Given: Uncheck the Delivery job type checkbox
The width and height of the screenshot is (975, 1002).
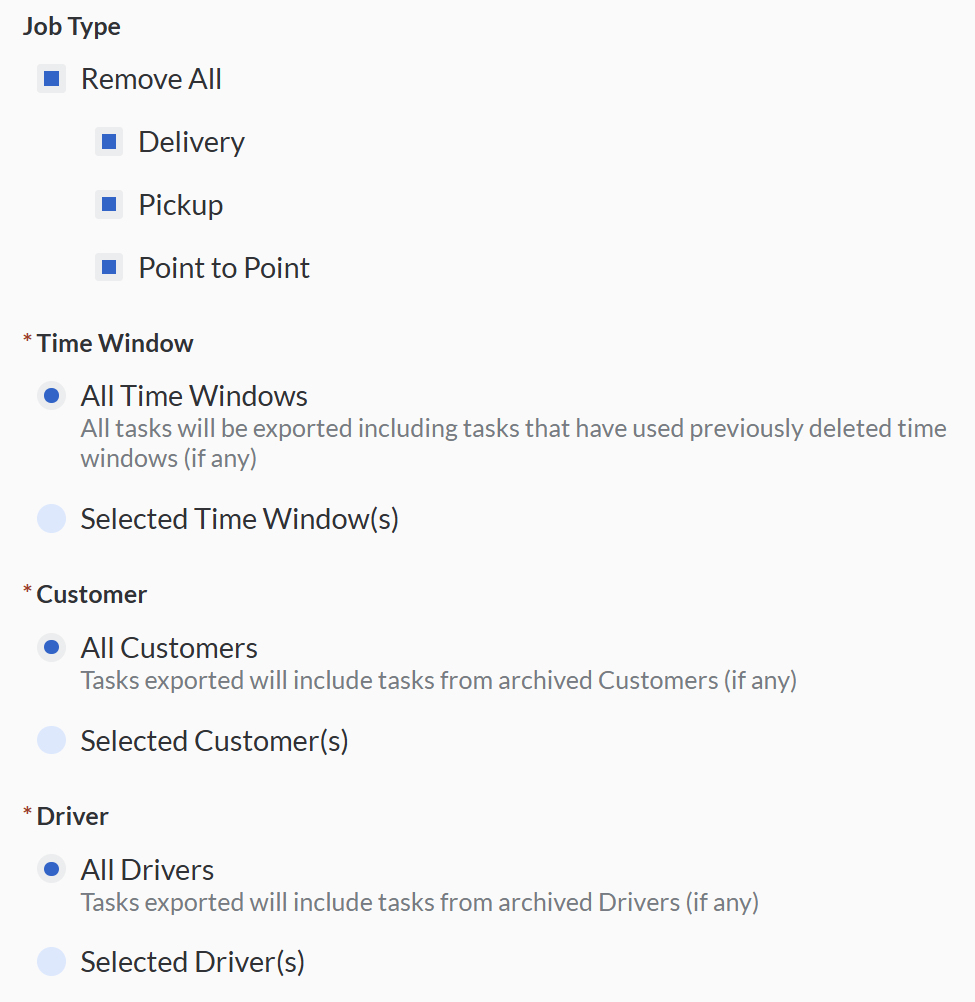Looking at the screenshot, I should click(x=109, y=142).
